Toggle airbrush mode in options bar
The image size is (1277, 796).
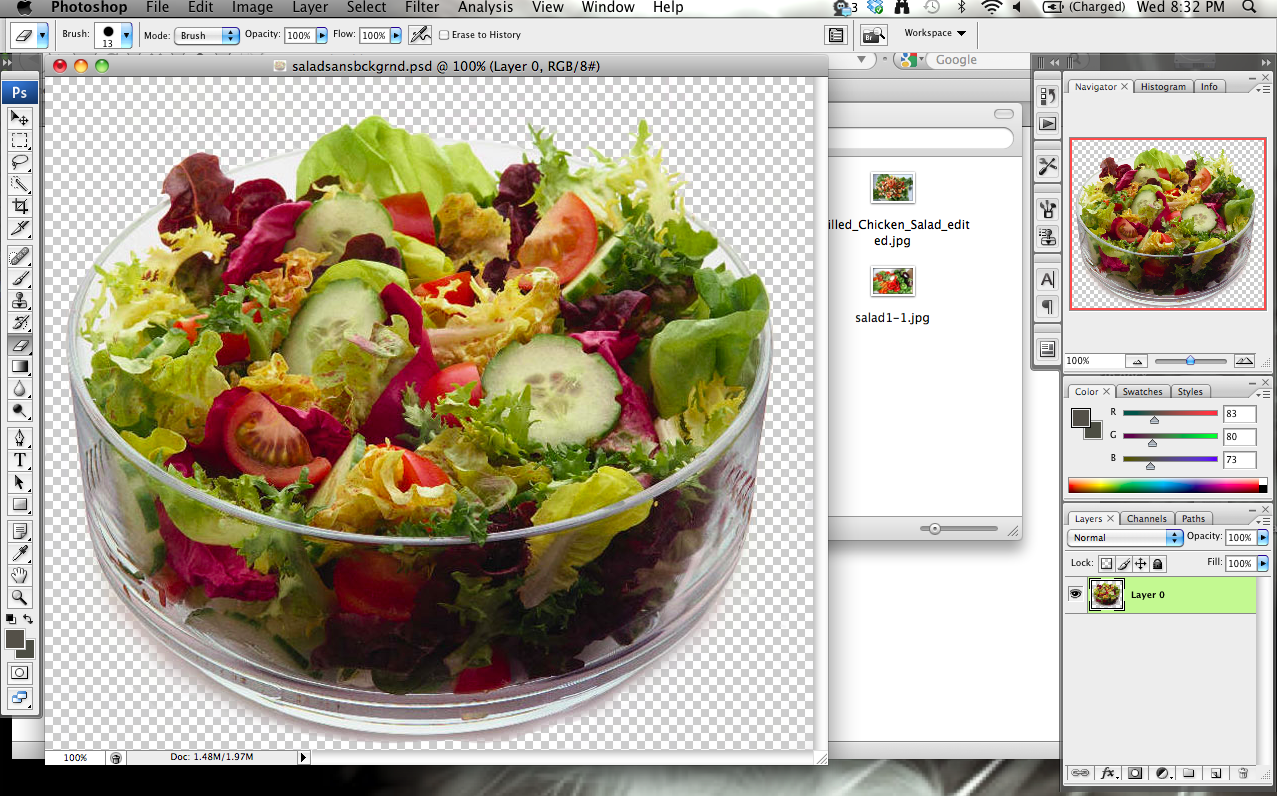coord(420,35)
